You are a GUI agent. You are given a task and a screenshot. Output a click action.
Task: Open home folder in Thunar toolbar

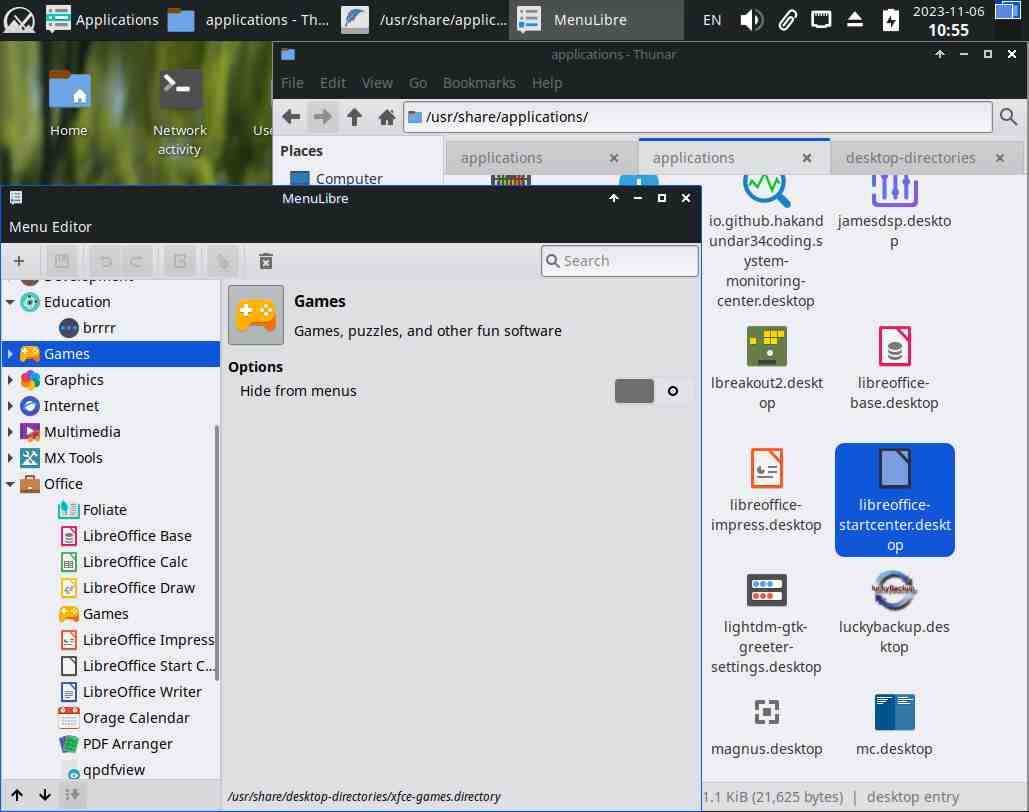(387, 117)
